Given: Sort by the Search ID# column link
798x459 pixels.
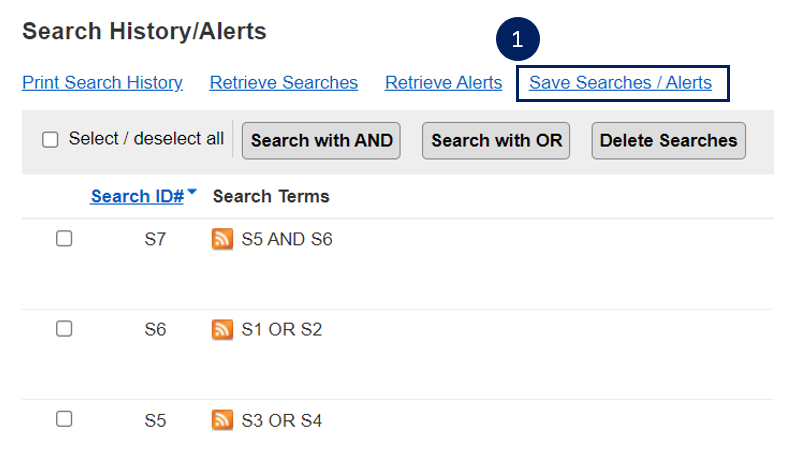Looking at the screenshot, I should 137,196.
